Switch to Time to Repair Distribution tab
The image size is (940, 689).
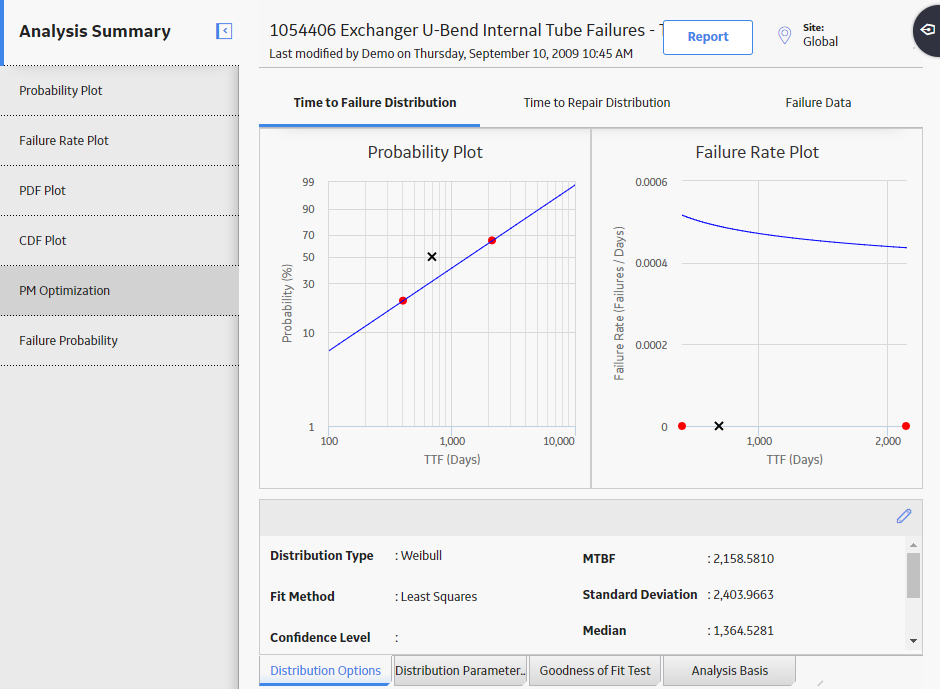click(x=596, y=103)
